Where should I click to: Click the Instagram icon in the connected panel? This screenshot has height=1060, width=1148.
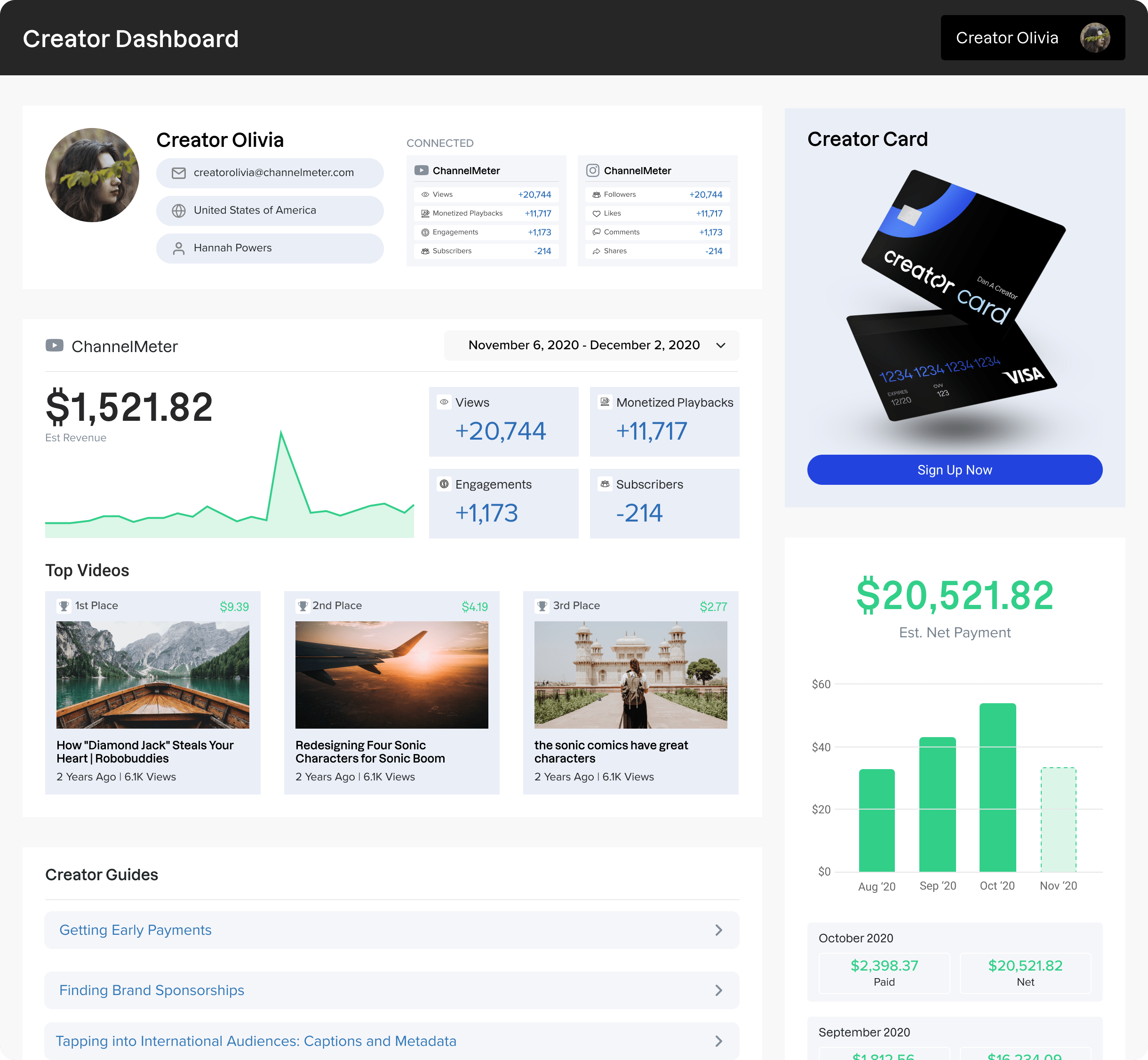click(592, 170)
